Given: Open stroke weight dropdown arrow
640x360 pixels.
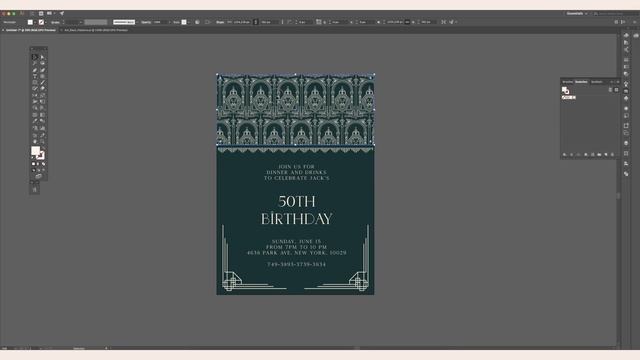Looking at the screenshot, I should [81, 22].
